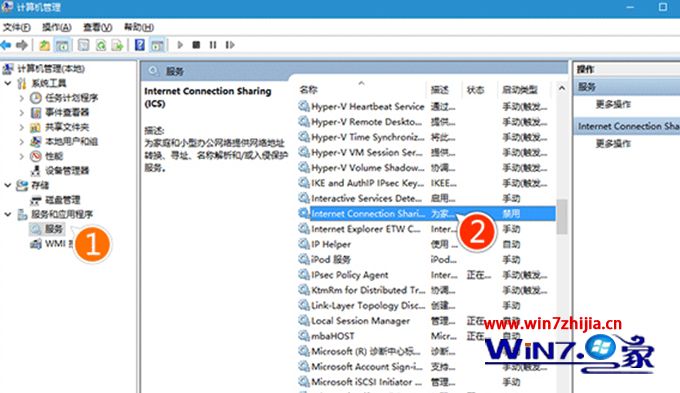Stop the service with the stop button
The height and width of the screenshot is (393, 680).
[196, 45]
